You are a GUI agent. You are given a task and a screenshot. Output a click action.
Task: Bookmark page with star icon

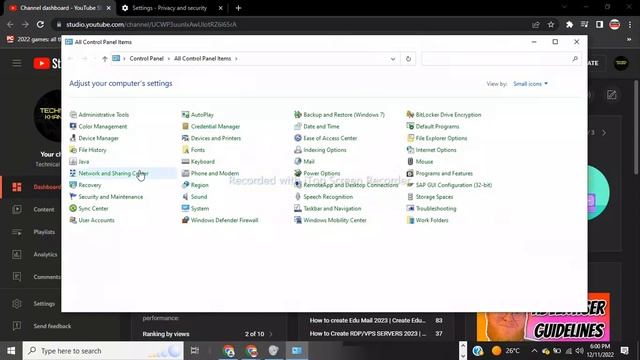coord(551,24)
